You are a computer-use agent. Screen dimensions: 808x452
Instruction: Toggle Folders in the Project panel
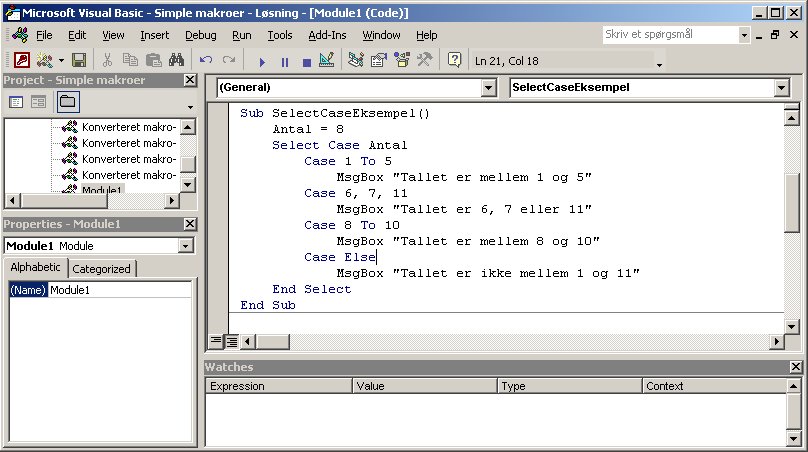pyautogui.click(x=68, y=102)
